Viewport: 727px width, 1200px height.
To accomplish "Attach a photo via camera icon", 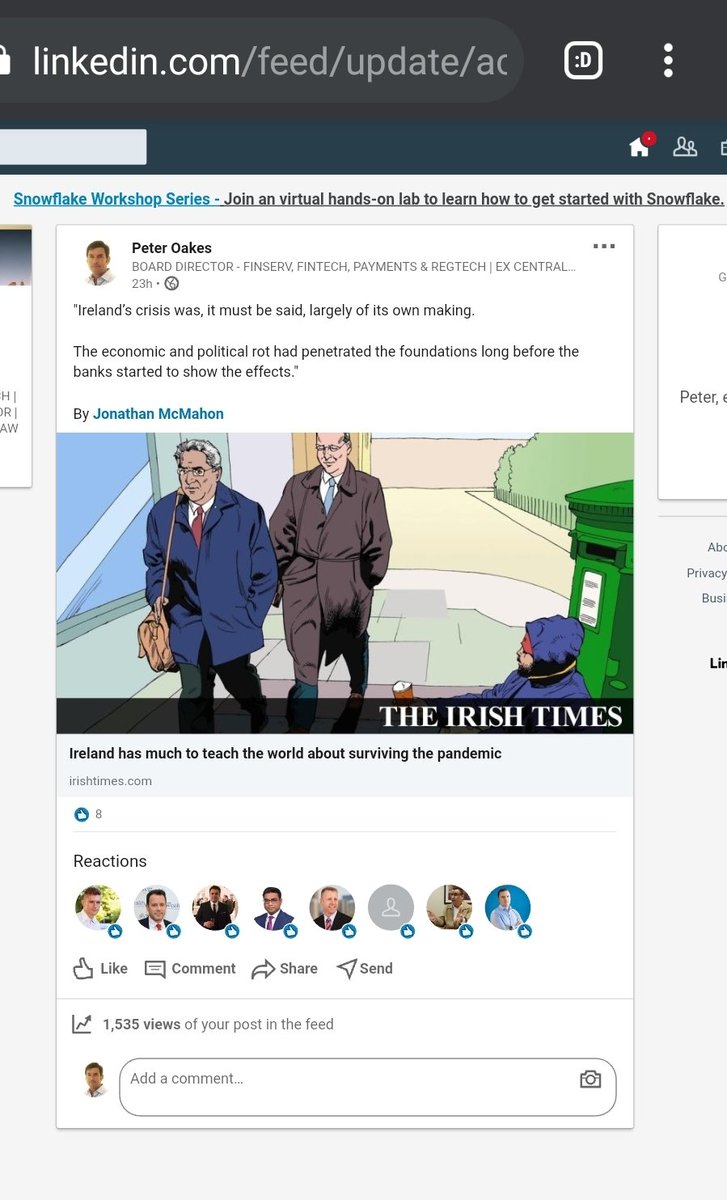I will [591, 1079].
